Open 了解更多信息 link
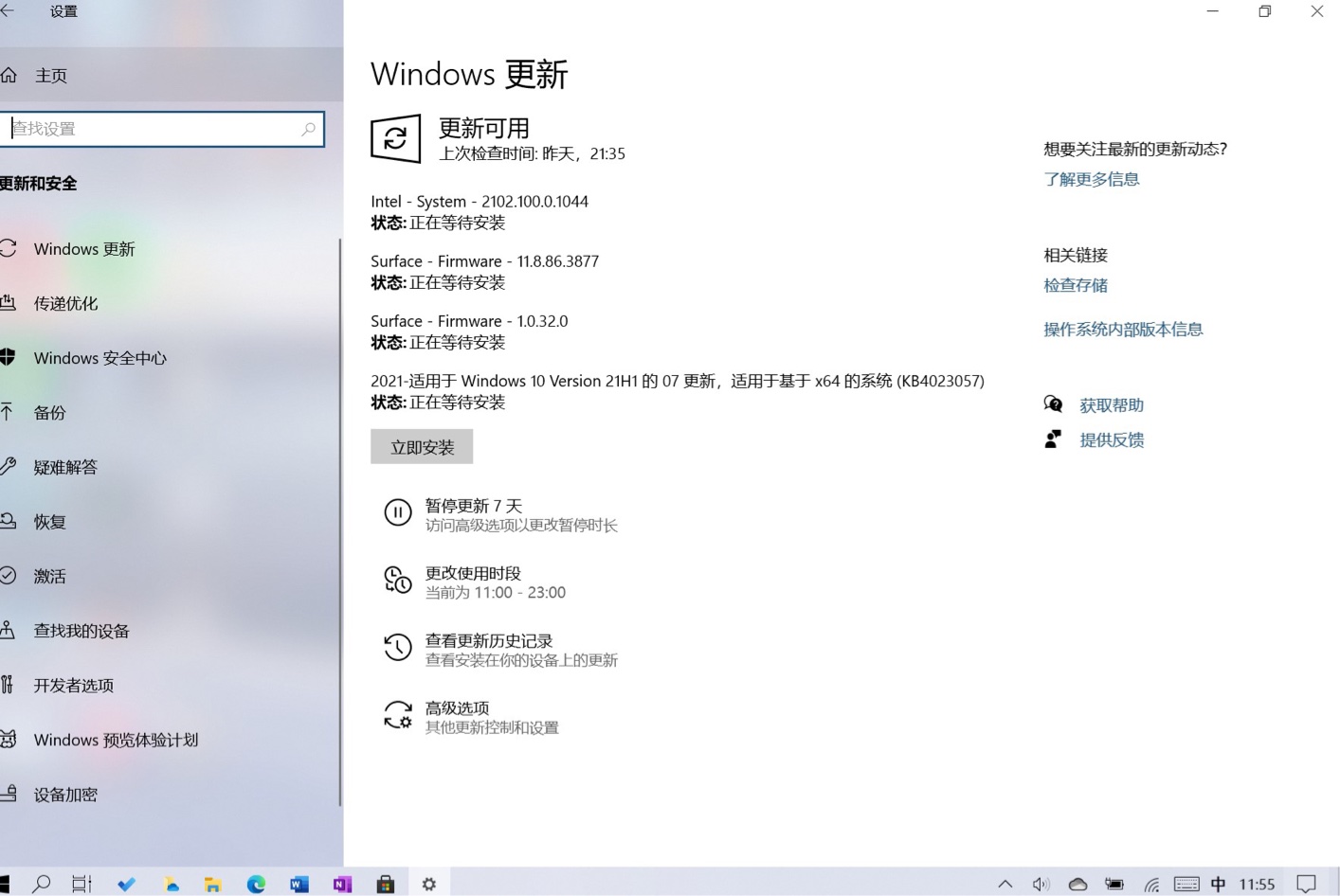This screenshot has width=1340, height=896. (x=1091, y=179)
